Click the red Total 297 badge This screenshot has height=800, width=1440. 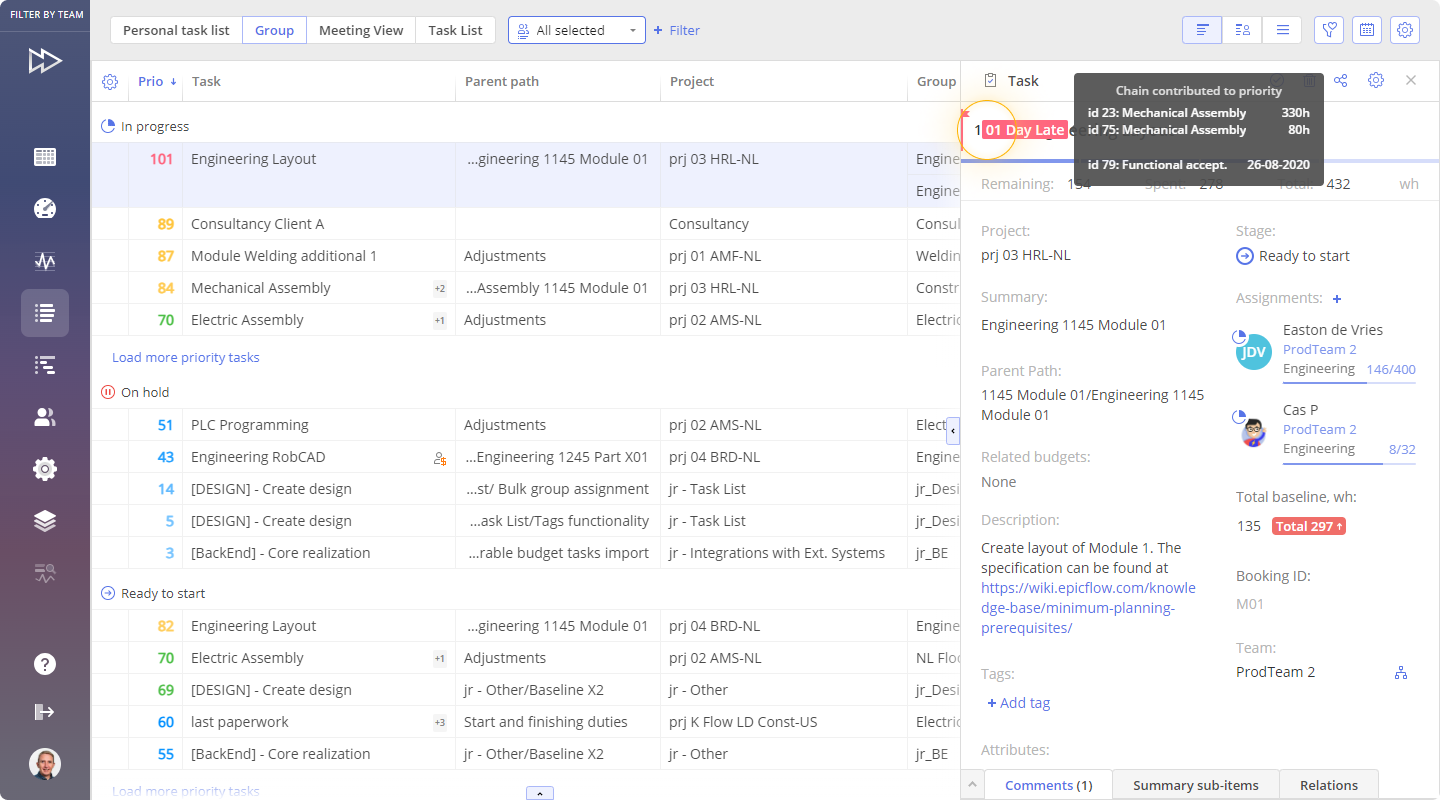point(1308,526)
